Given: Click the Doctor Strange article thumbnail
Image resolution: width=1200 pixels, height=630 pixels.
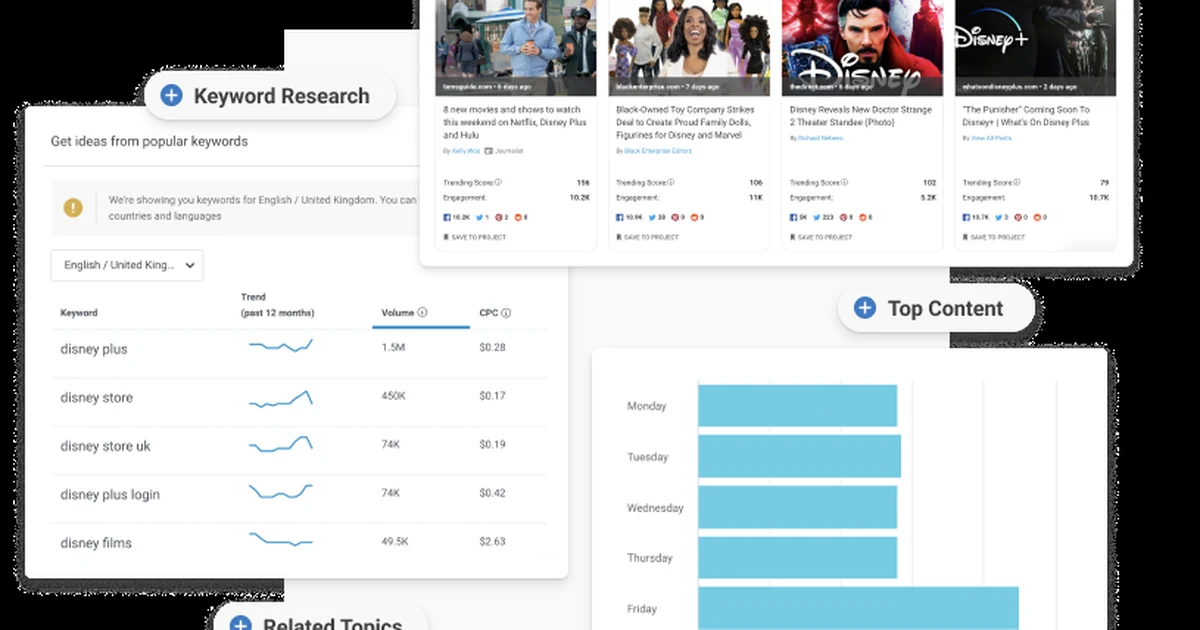Looking at the screenshot, I should [x=862, y=48].
